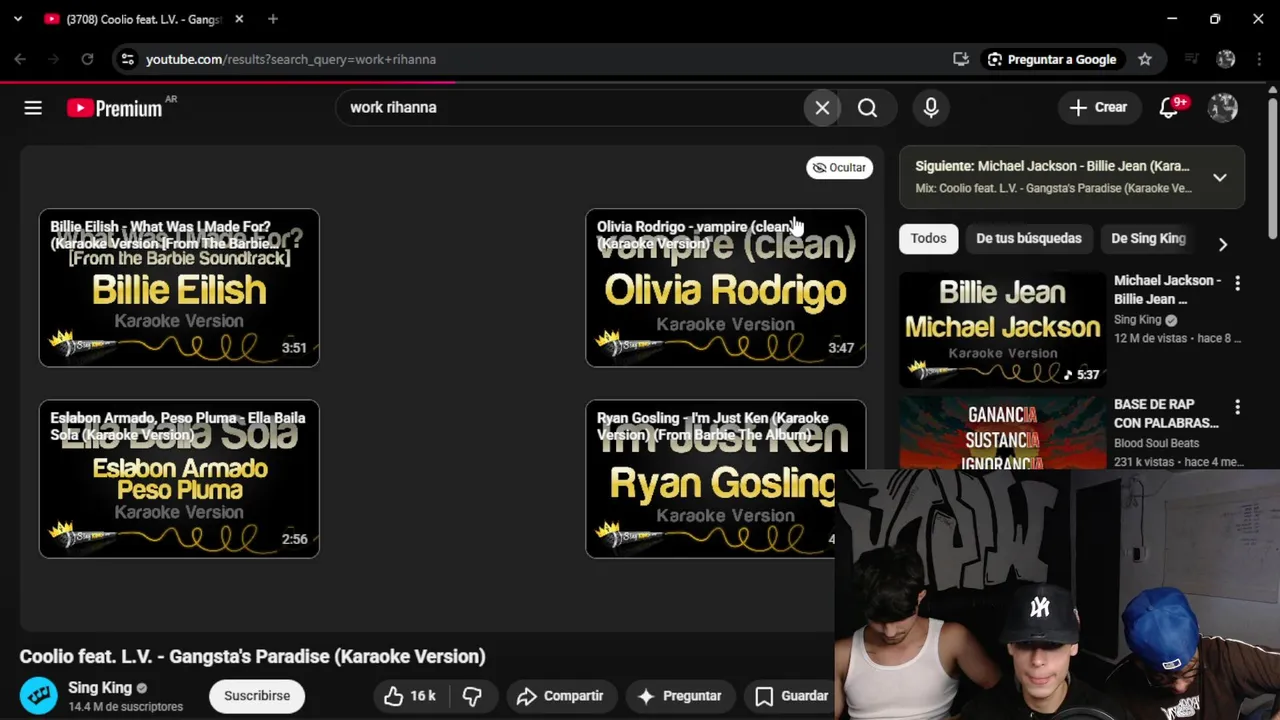View site information icon in address bar
Viewport: 1280px width, 720px height.
[x=127, y=59]
